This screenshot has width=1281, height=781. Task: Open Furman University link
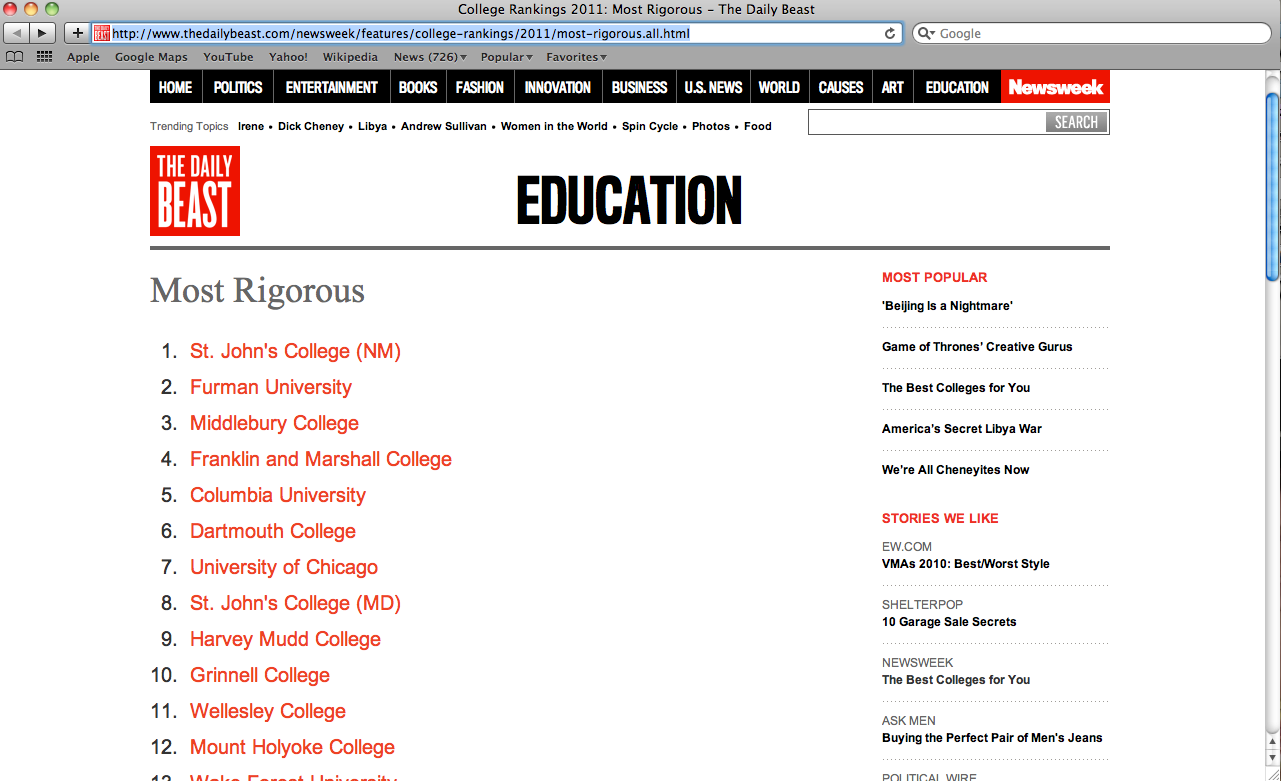coord(271,387)
